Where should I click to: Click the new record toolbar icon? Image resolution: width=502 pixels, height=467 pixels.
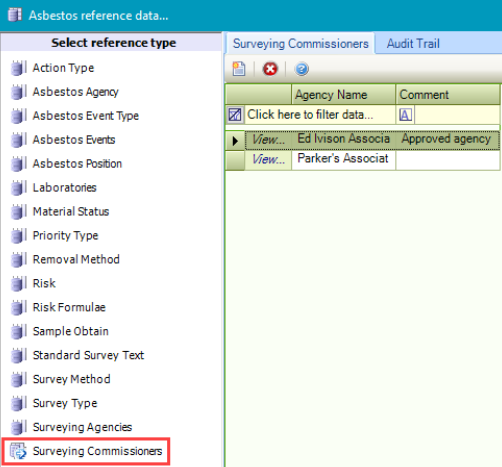pos(239,69)
